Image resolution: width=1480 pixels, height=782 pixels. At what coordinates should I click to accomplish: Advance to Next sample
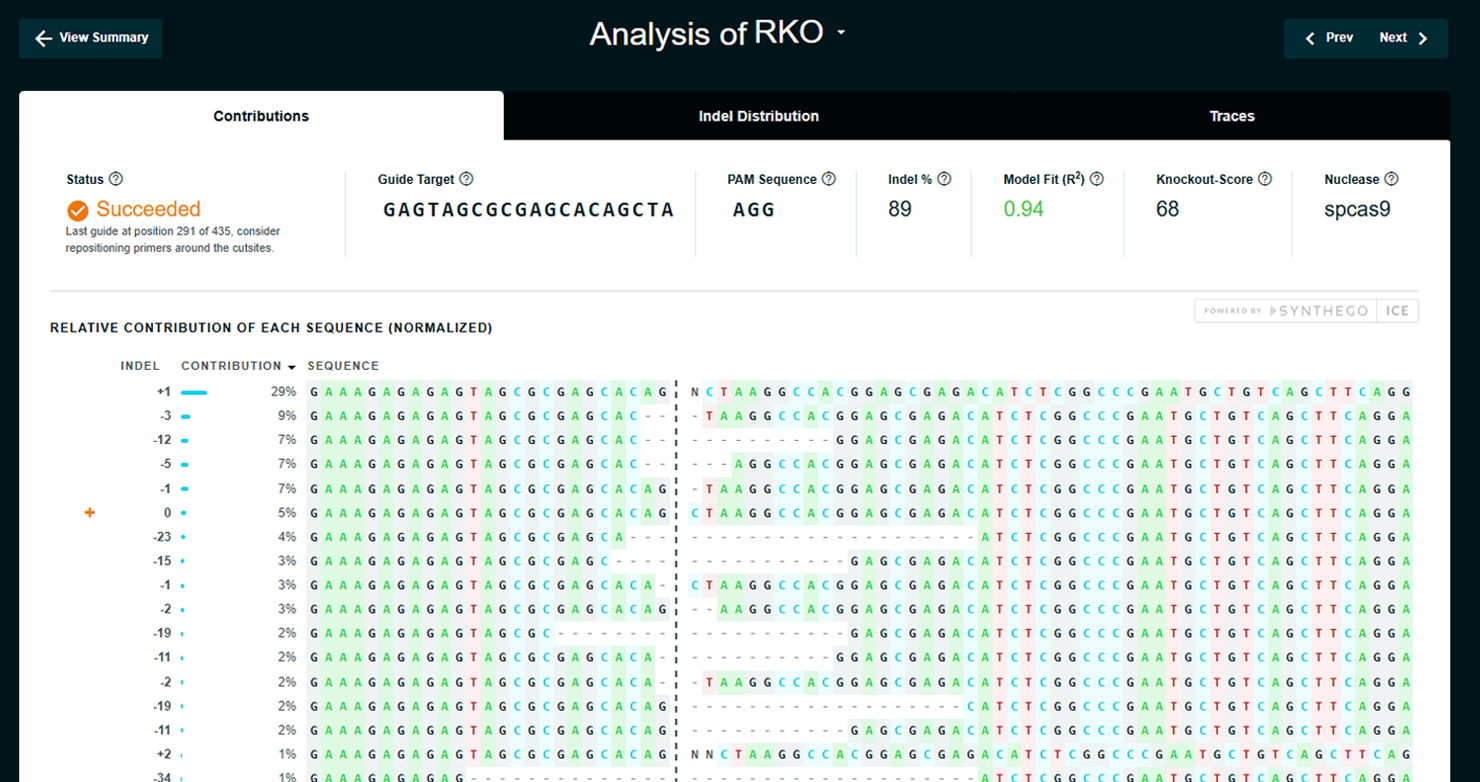pos(1404,38)
